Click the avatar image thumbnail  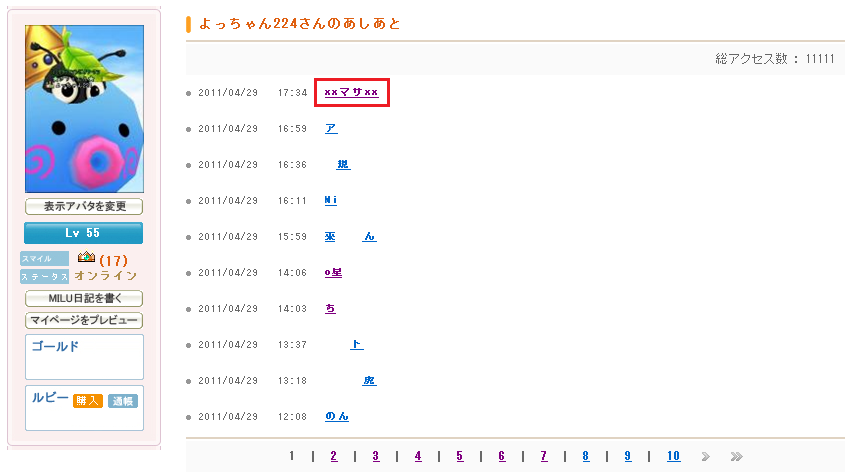pos(84,108)
